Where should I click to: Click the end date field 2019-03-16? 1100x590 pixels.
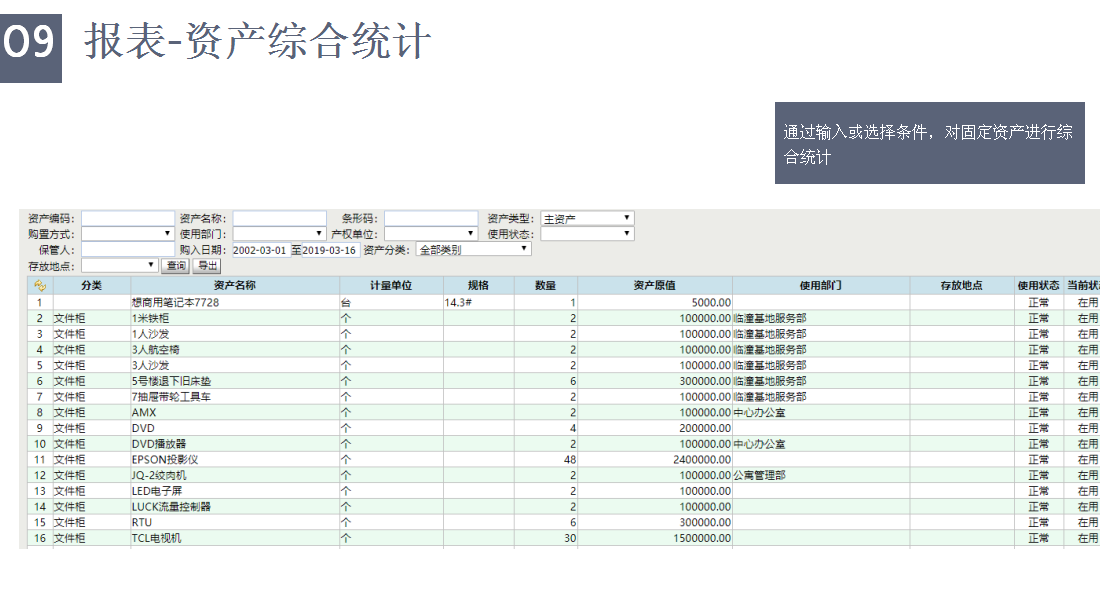[329, 250]
